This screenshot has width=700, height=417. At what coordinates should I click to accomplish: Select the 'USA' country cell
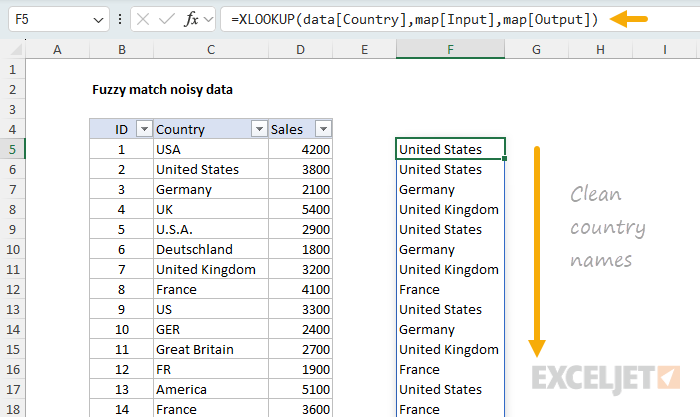tap(211, 149)
